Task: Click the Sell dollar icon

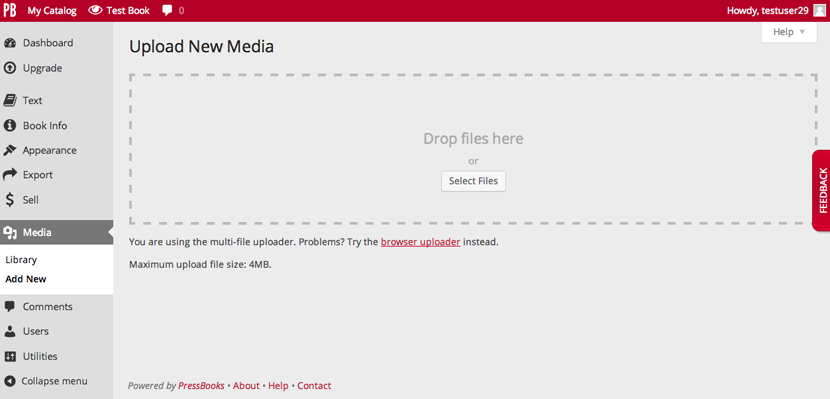Action: [x=10, y=200]
